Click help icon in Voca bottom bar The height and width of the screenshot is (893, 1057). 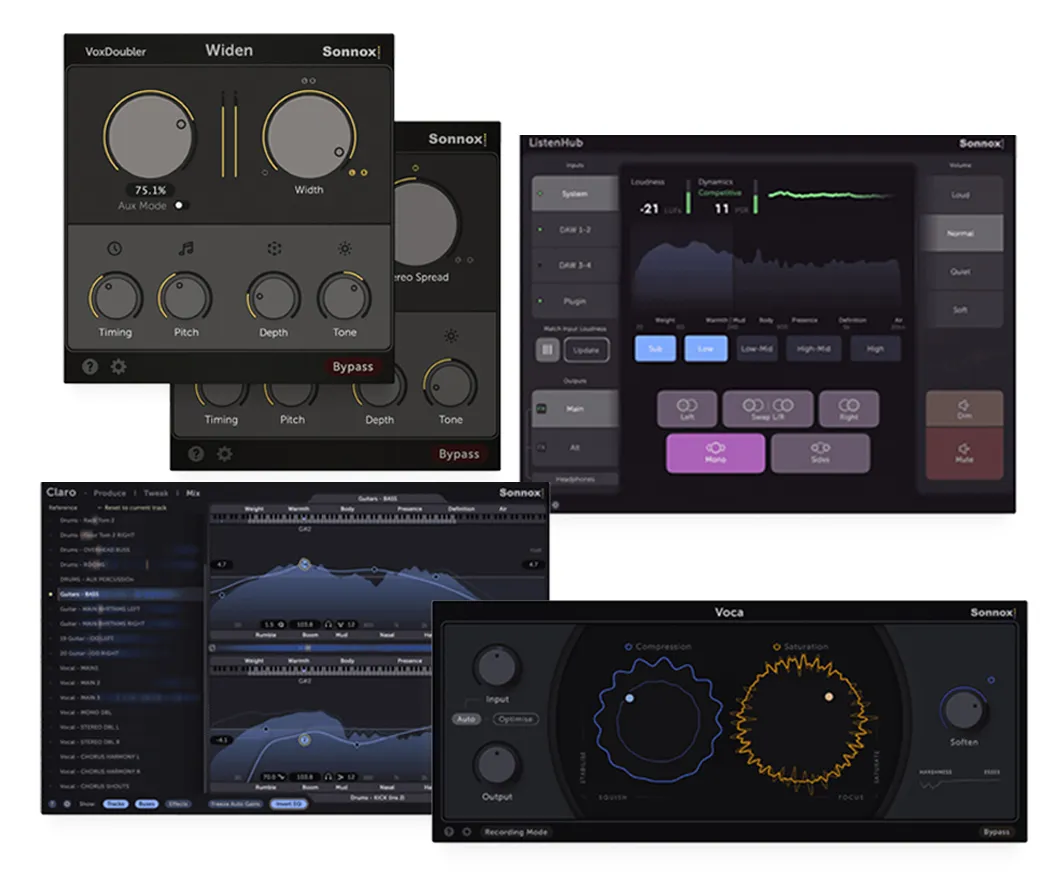click(449, 832)
